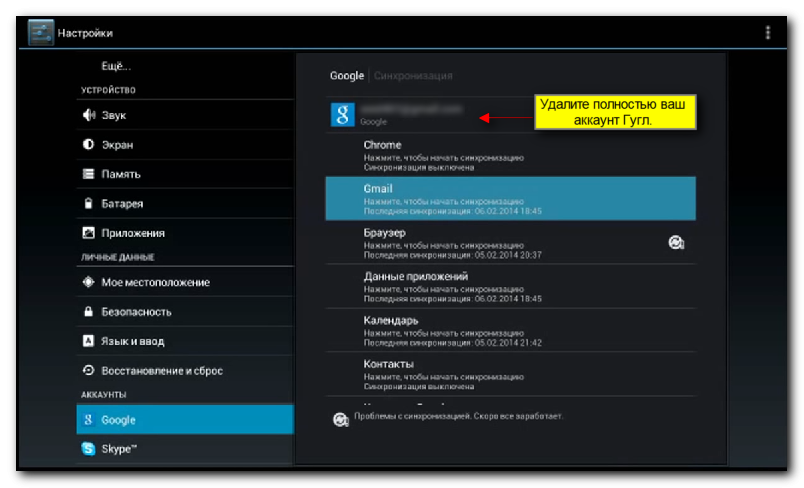804x488 pixels.
Task: Open Звук sound settings
Action: click(x=185, y=115)
